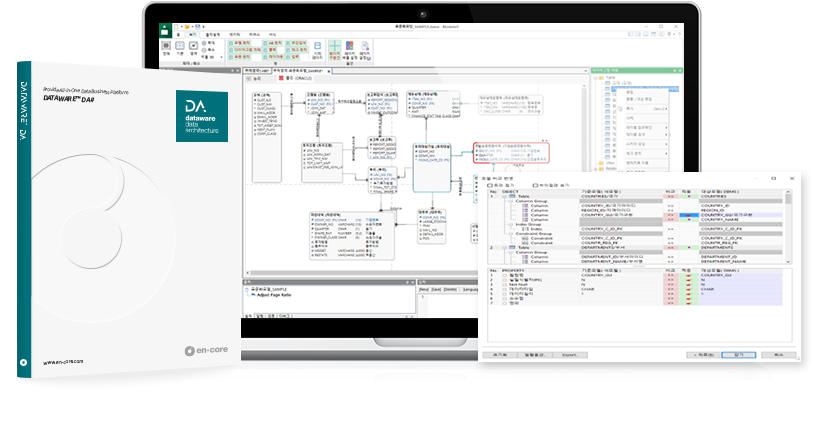Click the Index icon for COUNTRY_C_ID_PK
814x430 pixels.
(525, 229)
